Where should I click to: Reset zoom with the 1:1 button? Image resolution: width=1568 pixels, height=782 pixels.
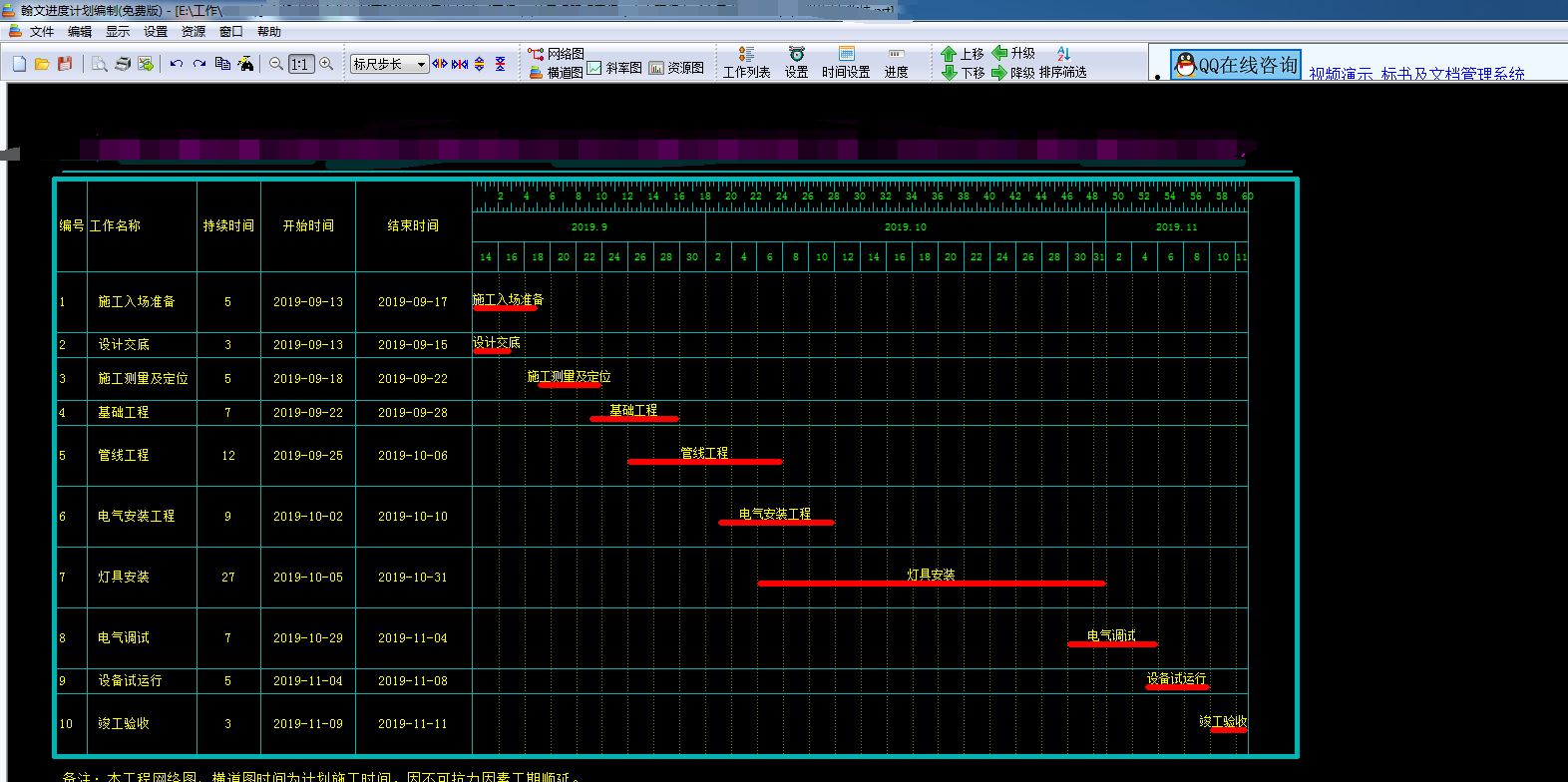point(299,64)
